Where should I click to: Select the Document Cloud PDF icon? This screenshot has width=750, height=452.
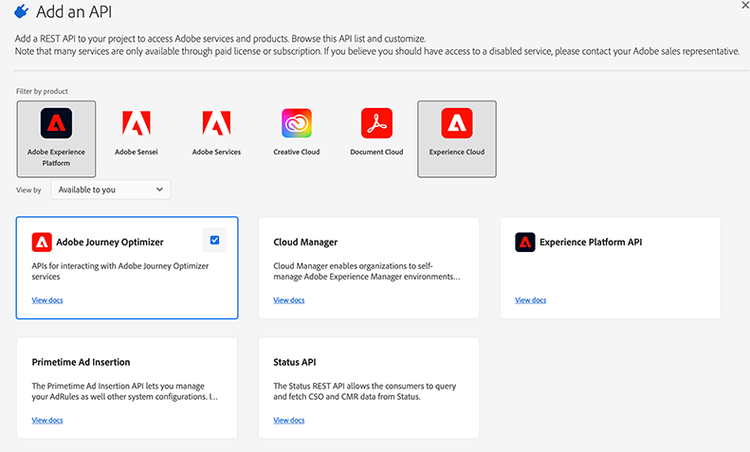click(376, 124)
